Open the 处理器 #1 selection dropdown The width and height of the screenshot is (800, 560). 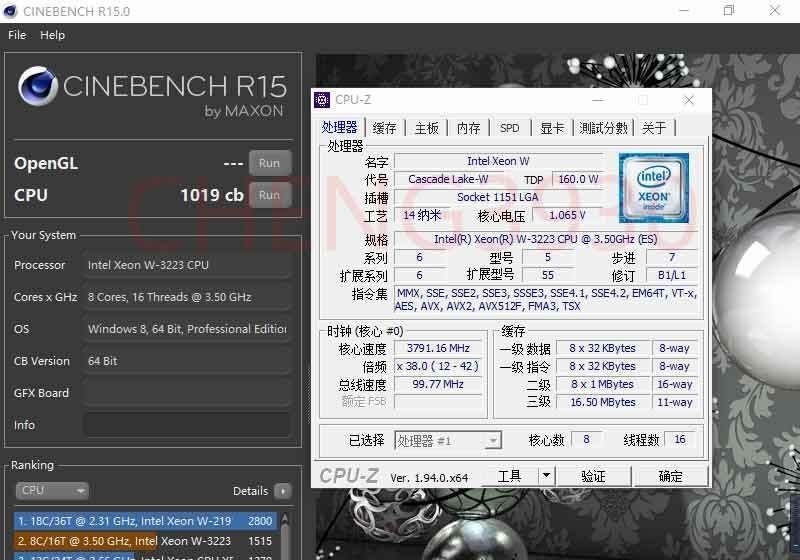pos(448,441)
